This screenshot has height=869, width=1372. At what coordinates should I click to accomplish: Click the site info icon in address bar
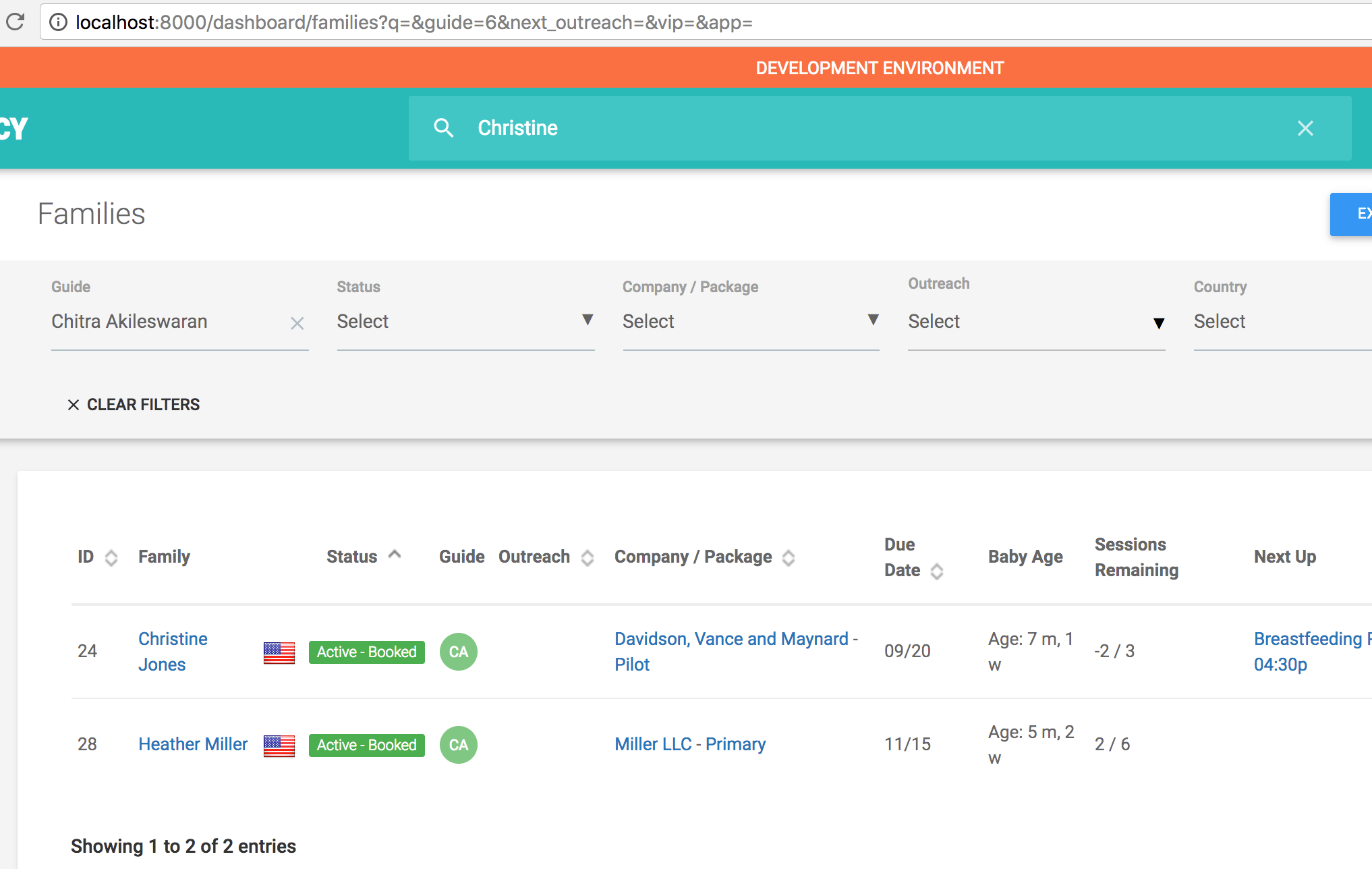(x=59, y=22)
